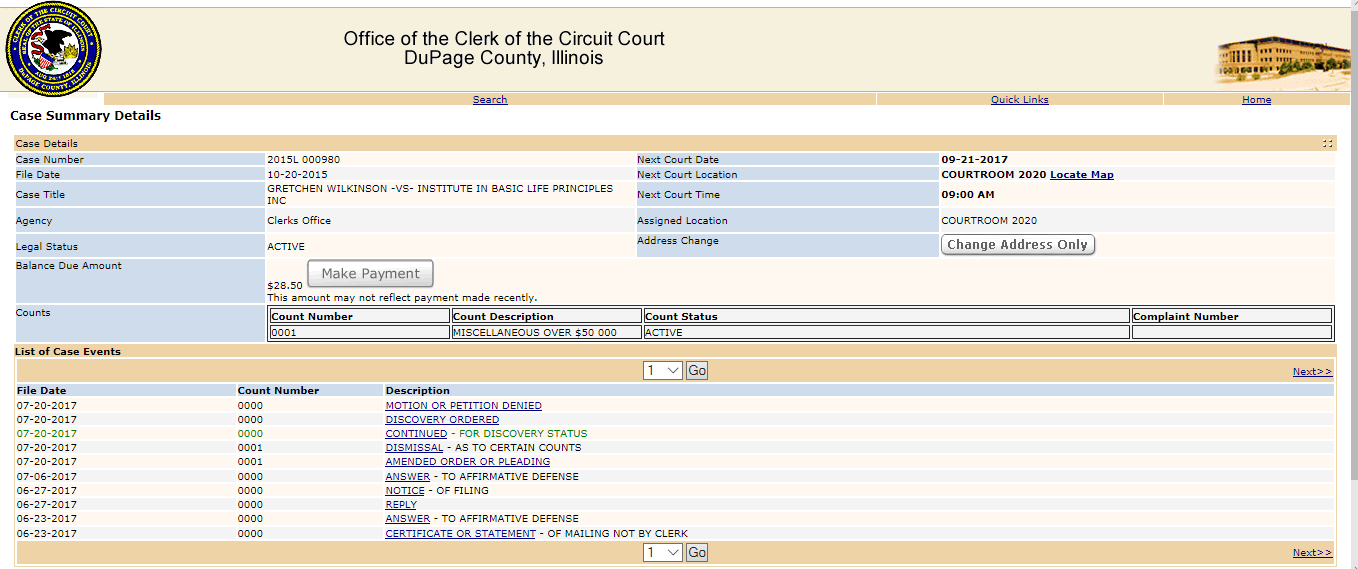Open the Quick Links menu
The width and height of the screenshot is (1358, 569).
[x=1019, y=100]
